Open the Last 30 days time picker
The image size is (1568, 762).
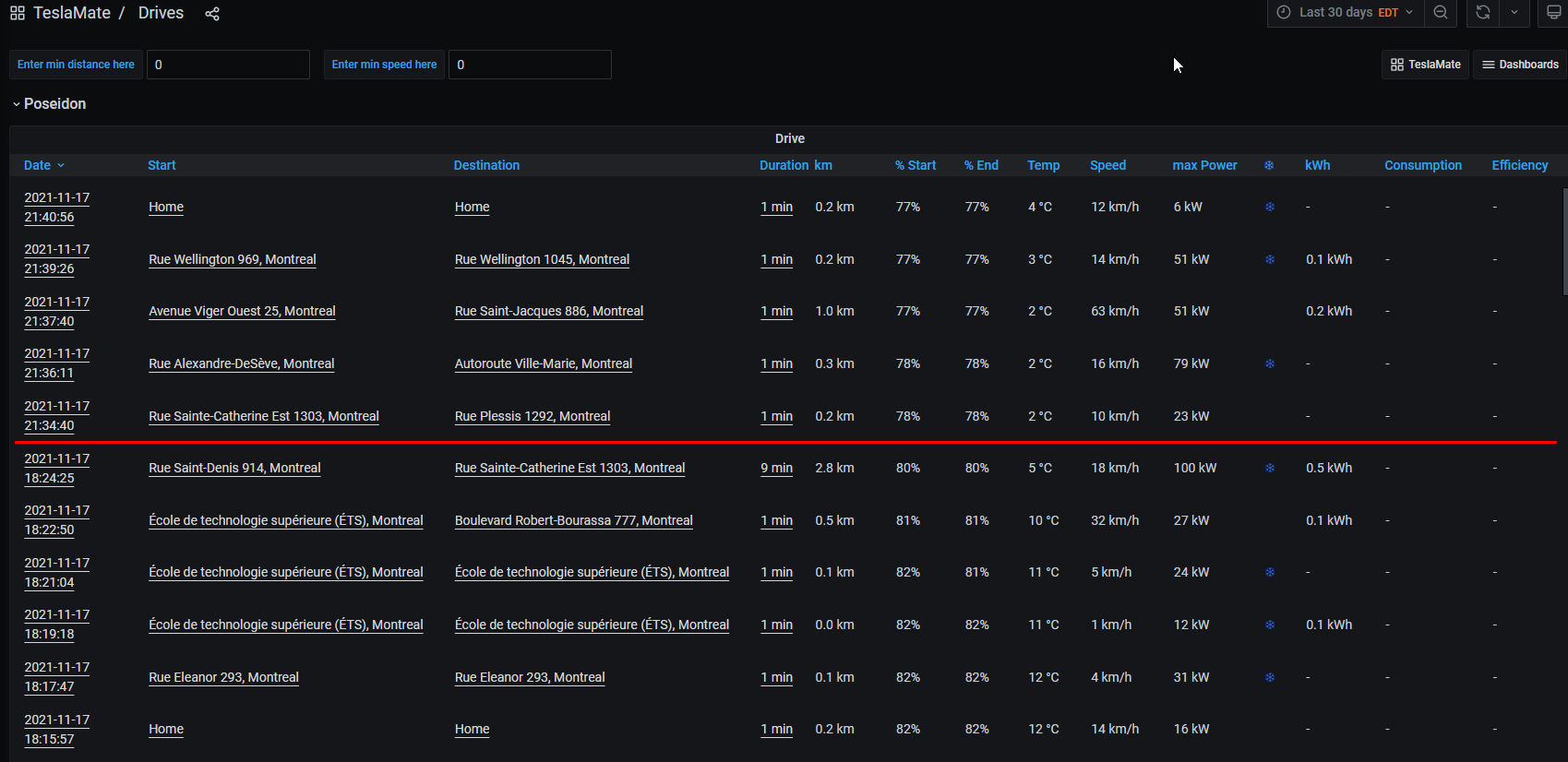(1346, 13)
